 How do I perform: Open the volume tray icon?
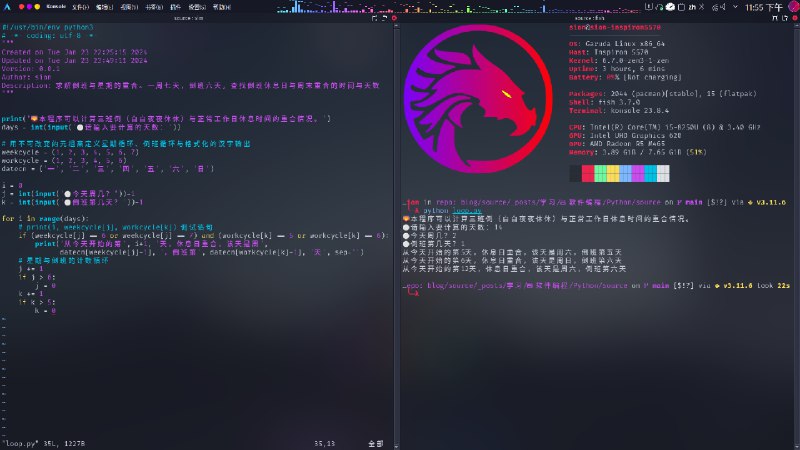723,7
